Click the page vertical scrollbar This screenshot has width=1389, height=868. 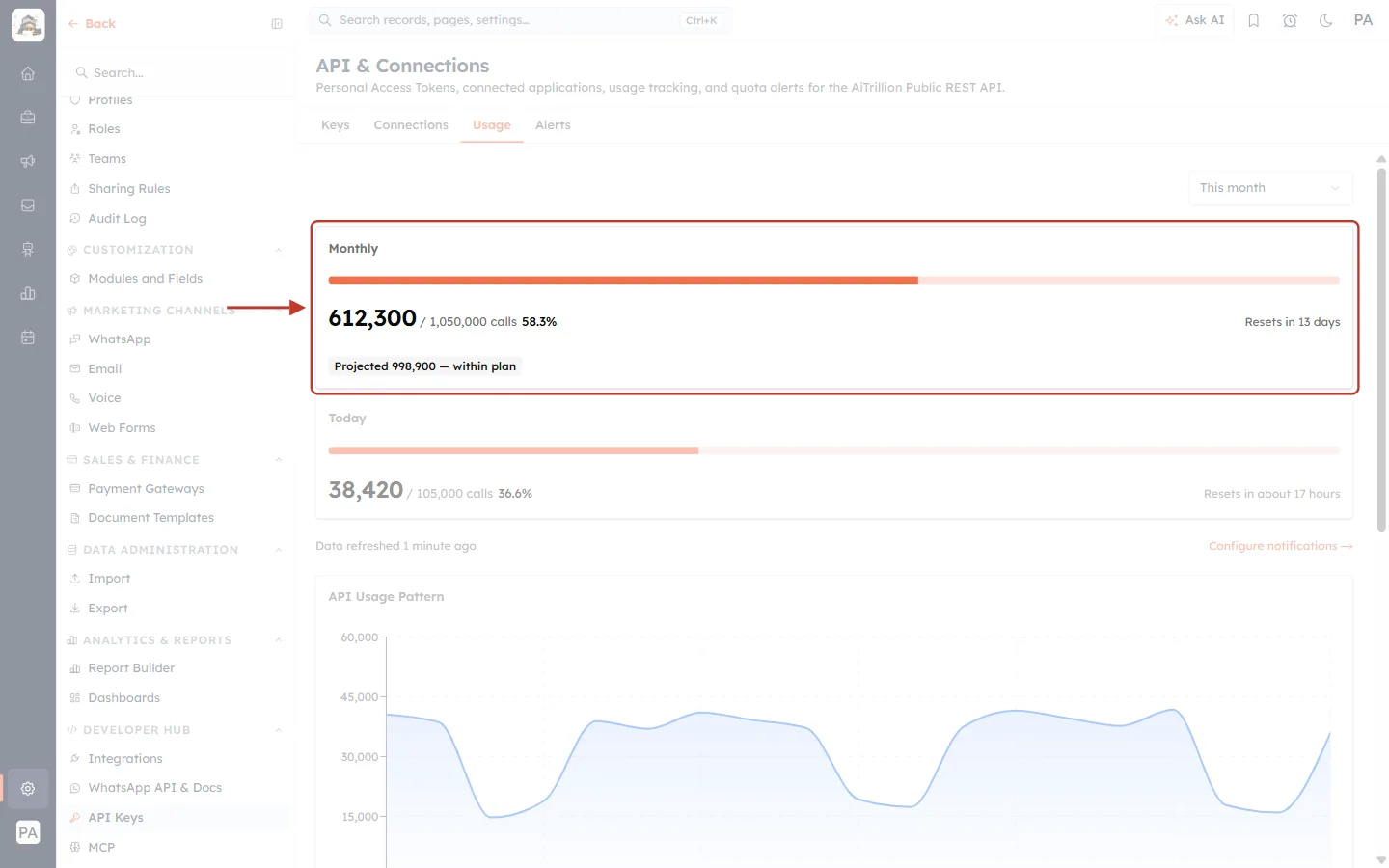(x=1381, y=350)
